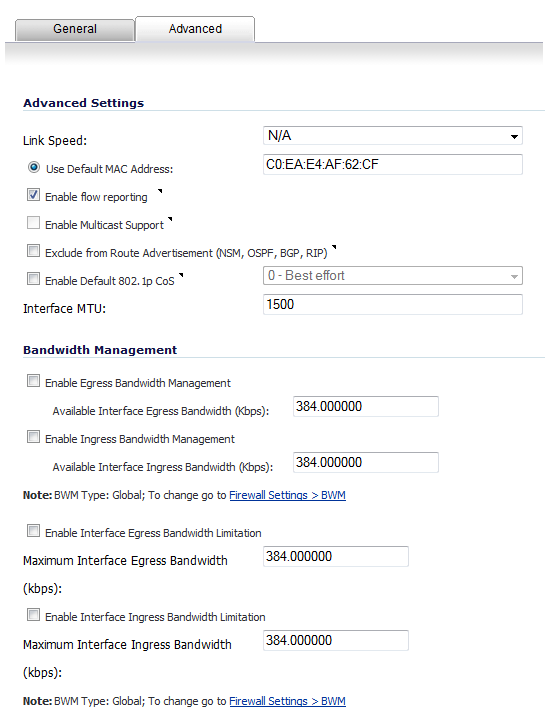This screenshot has width=545, height=715.
Task: Check Enable Interface Egress Bandwidth Limitation
Action: [33, 531]
